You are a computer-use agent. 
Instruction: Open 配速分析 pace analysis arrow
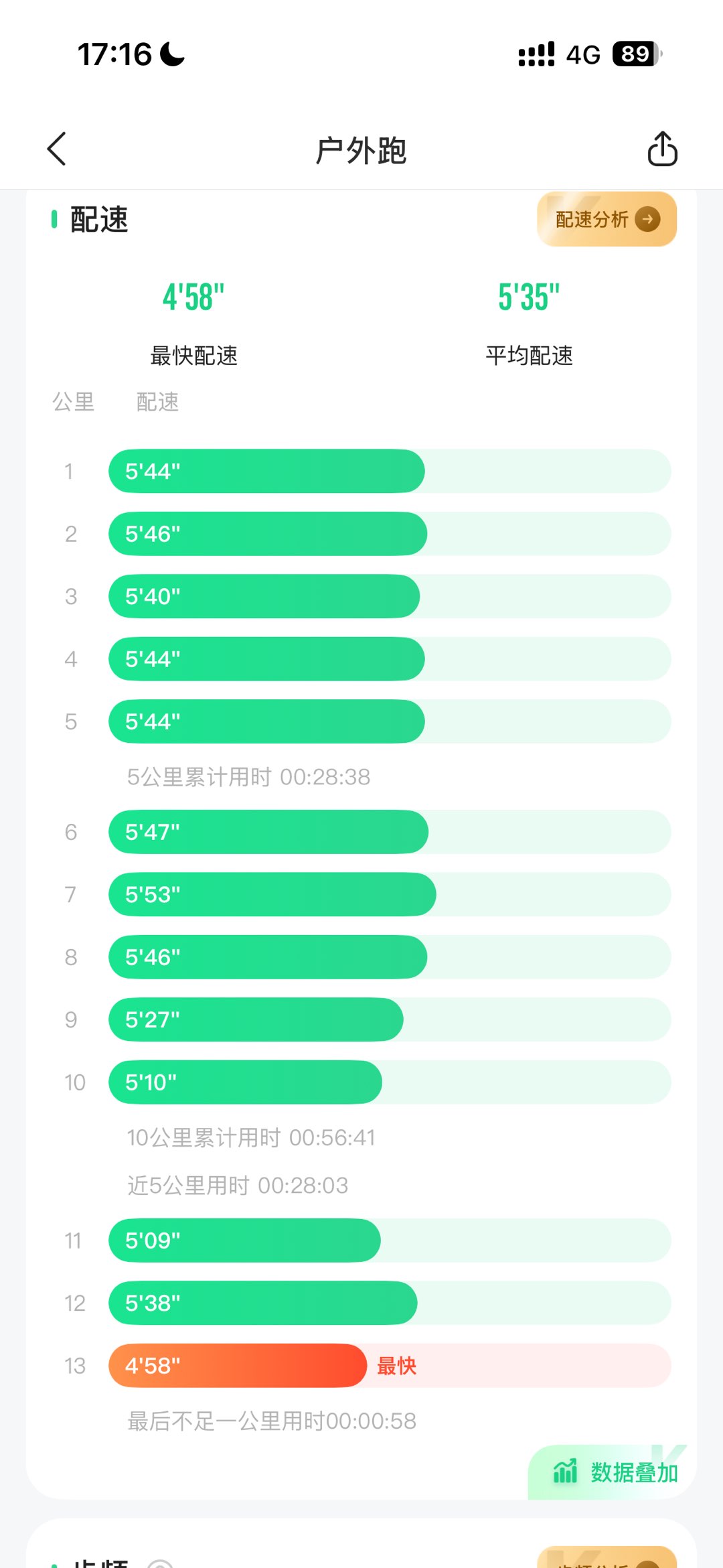click(647, 219)
